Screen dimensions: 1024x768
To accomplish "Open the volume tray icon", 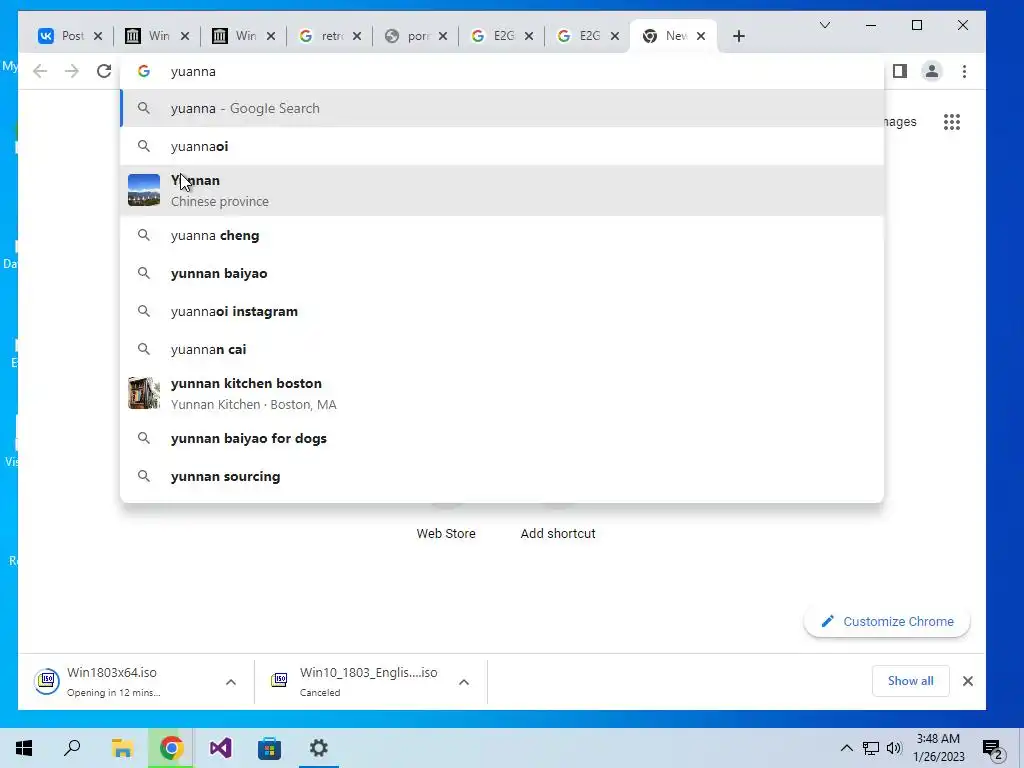I will tap(894, 748).
